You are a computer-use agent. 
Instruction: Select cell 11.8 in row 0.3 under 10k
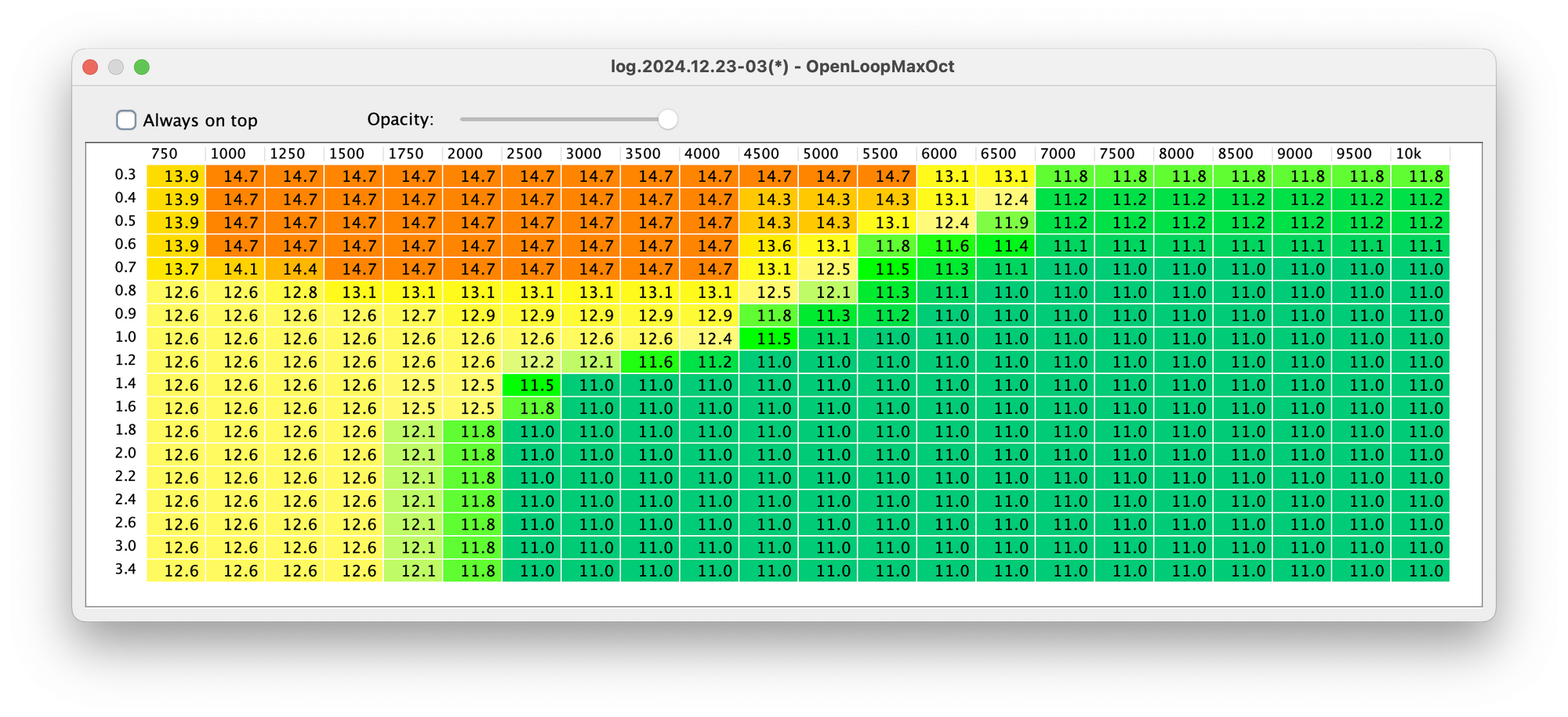[1421, 177]
